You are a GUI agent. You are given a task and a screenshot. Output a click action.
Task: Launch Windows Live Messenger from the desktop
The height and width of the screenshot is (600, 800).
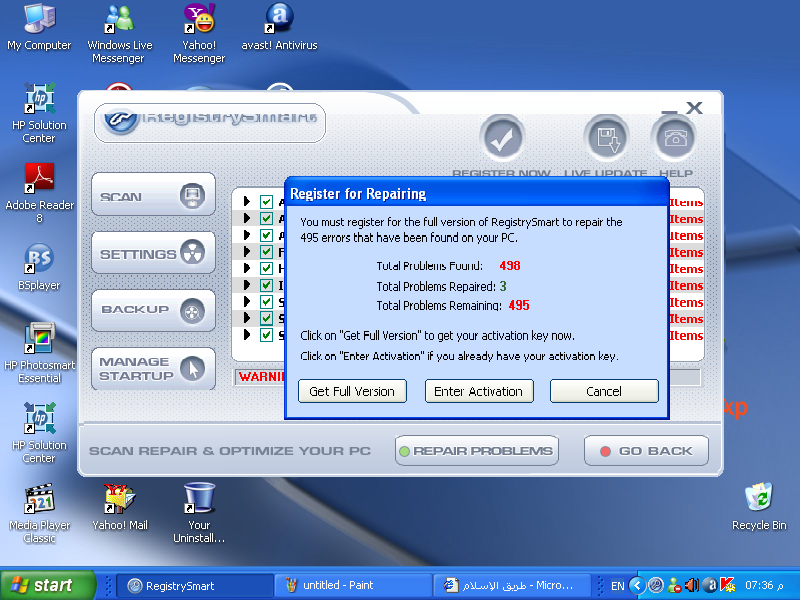pos(119,33)
